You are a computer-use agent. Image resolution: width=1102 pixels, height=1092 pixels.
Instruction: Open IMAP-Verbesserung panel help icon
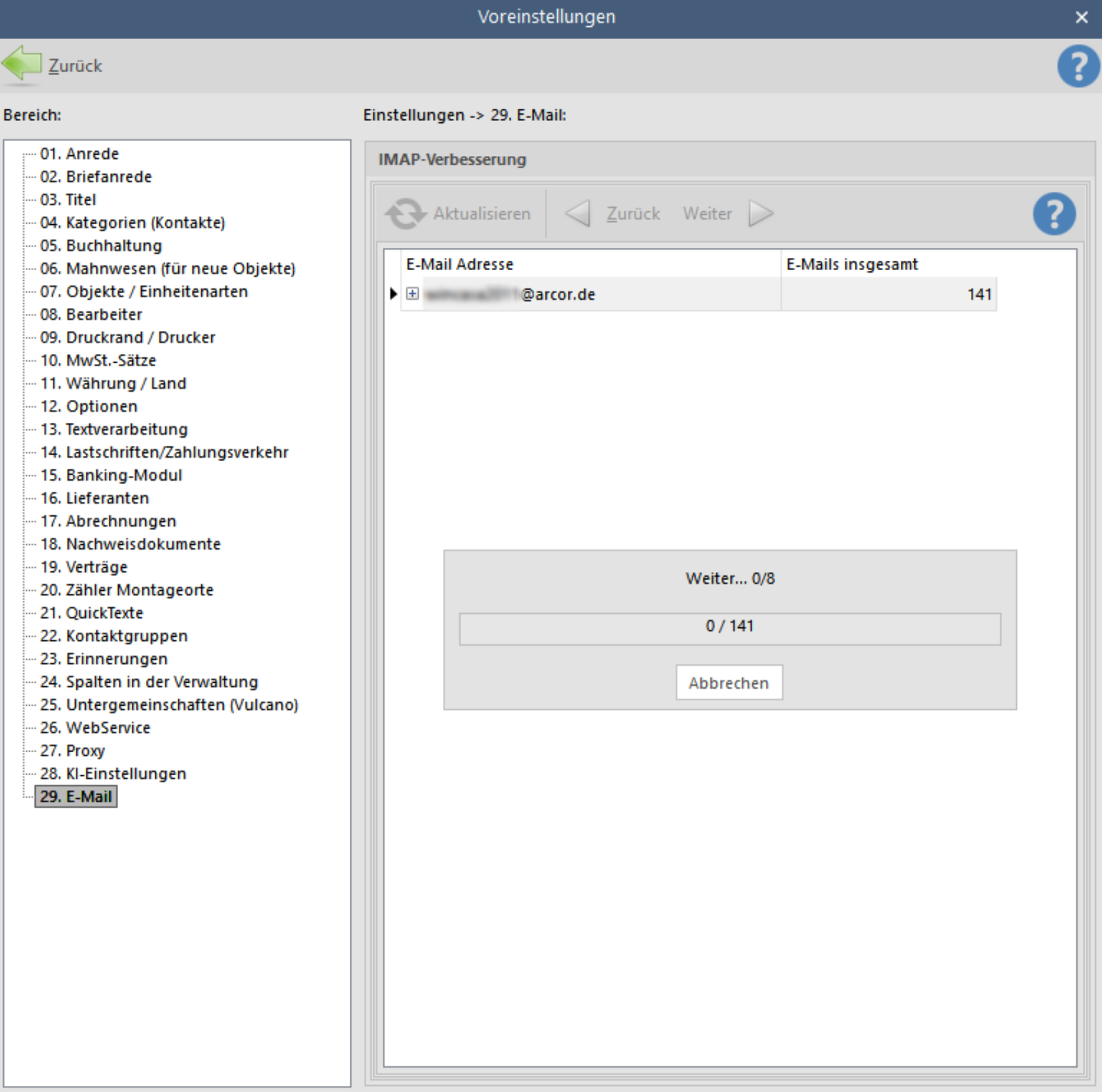tap(1054, 213)
